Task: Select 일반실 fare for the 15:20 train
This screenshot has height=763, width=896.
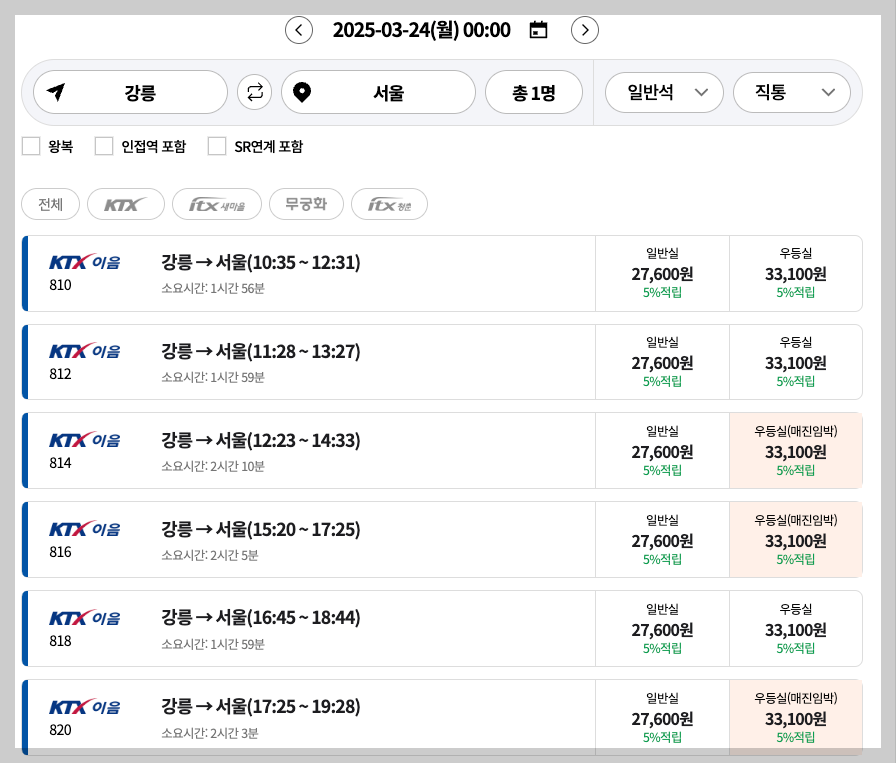Action: click(x=662, y=540)
